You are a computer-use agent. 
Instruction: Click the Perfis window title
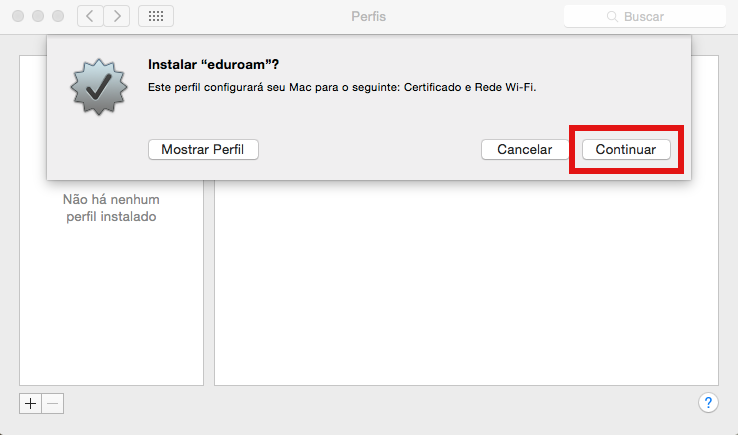369,16
